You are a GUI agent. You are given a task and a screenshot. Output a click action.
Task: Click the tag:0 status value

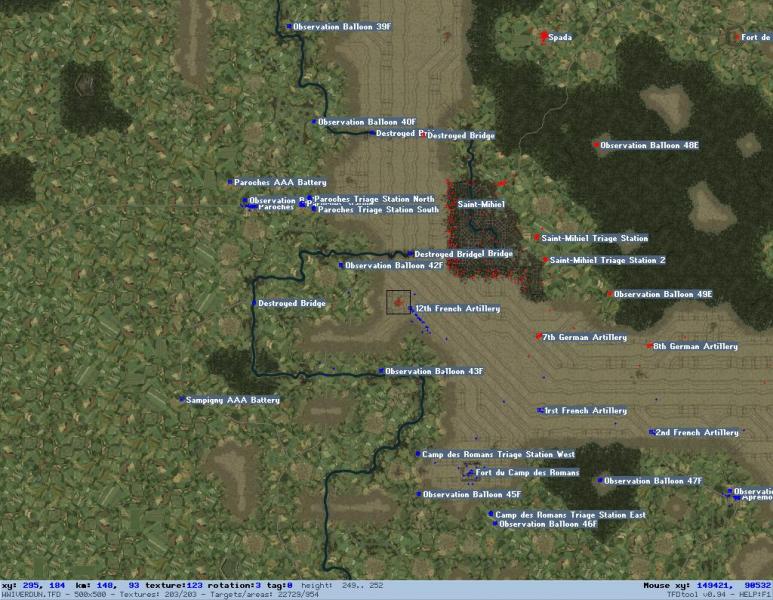click(280, 585)
